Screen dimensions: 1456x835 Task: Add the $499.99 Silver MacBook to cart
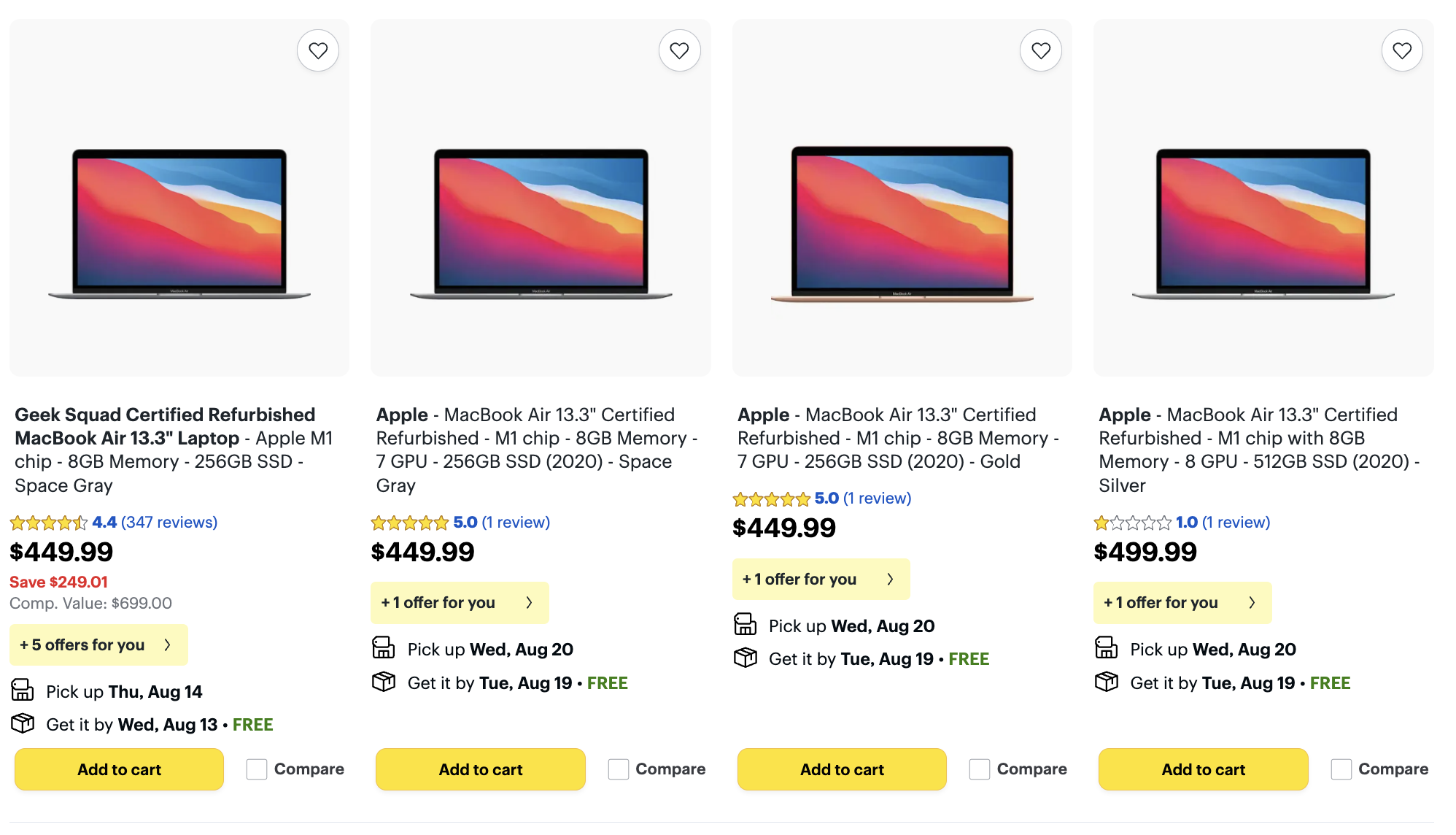point(1203,769)
